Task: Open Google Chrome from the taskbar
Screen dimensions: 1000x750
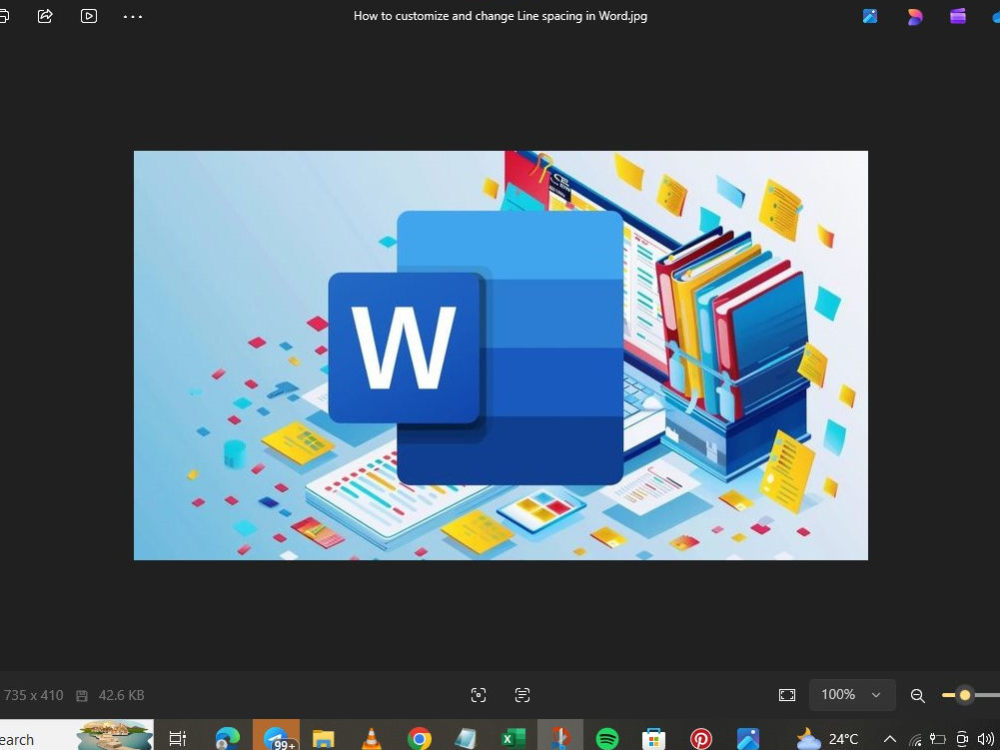Action: (419, 739)
